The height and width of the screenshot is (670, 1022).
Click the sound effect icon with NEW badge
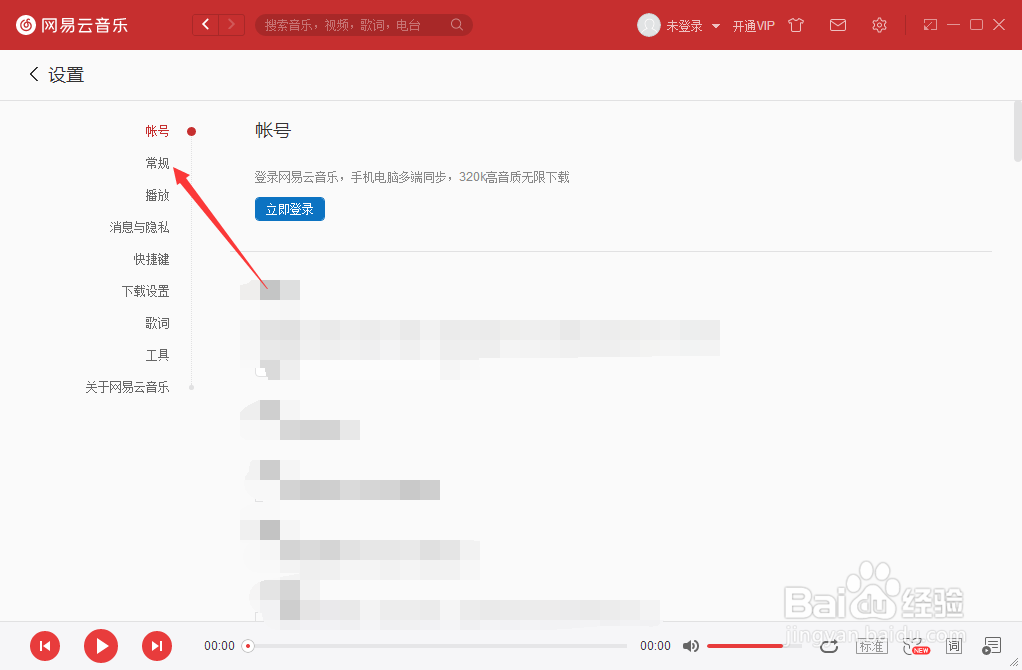tap(913, 646)
